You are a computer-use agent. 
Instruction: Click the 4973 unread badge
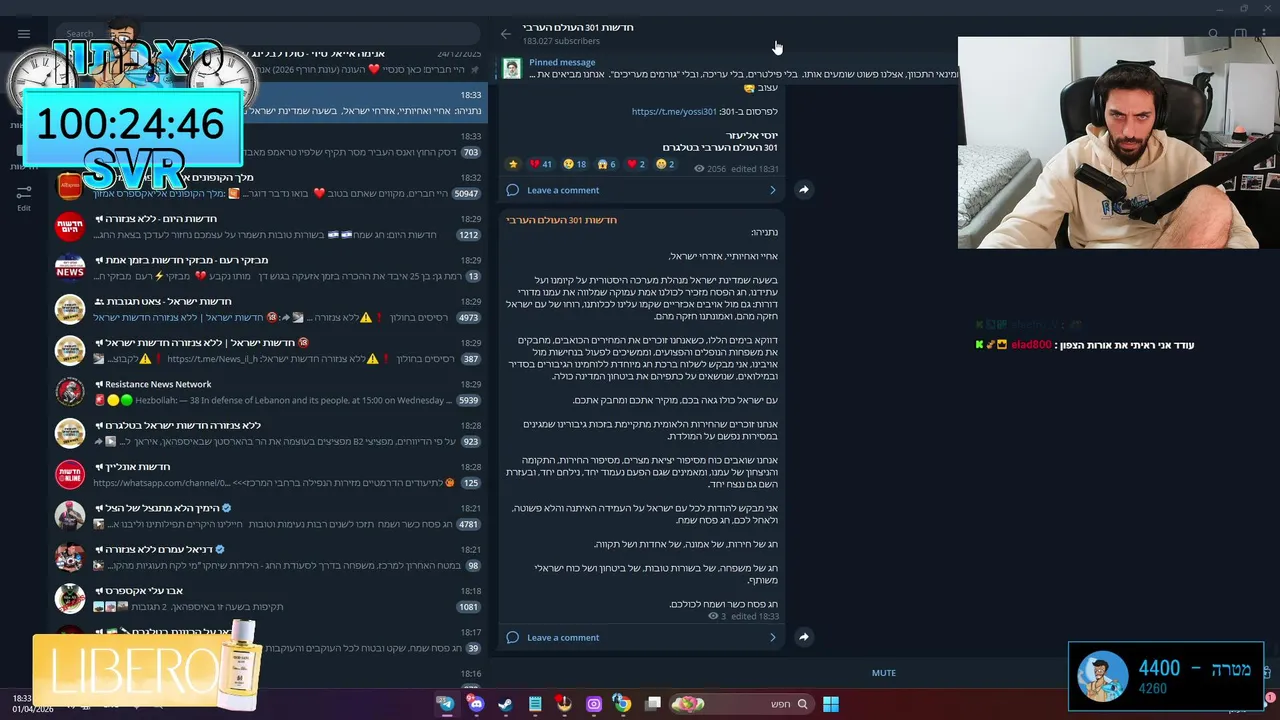coord(468,318)
